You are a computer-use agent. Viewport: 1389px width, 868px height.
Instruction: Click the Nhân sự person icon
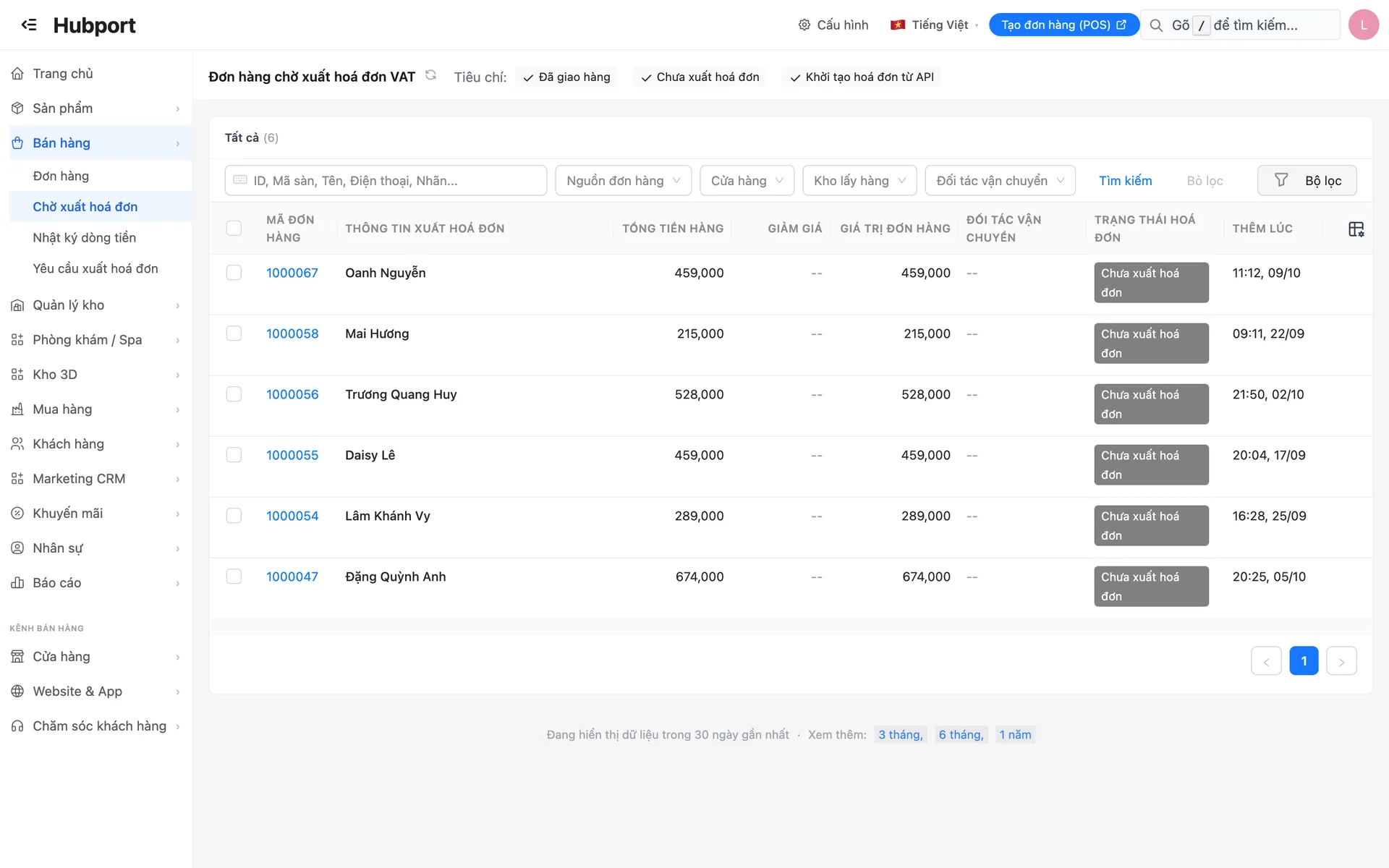coord(17,548)
